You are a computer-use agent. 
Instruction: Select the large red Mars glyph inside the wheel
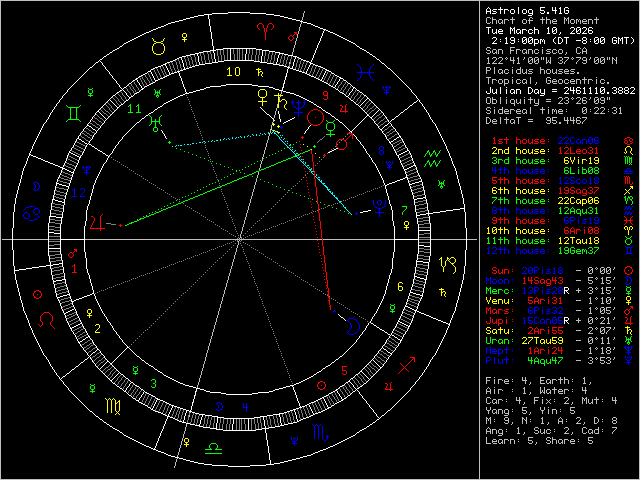point(344,141)
